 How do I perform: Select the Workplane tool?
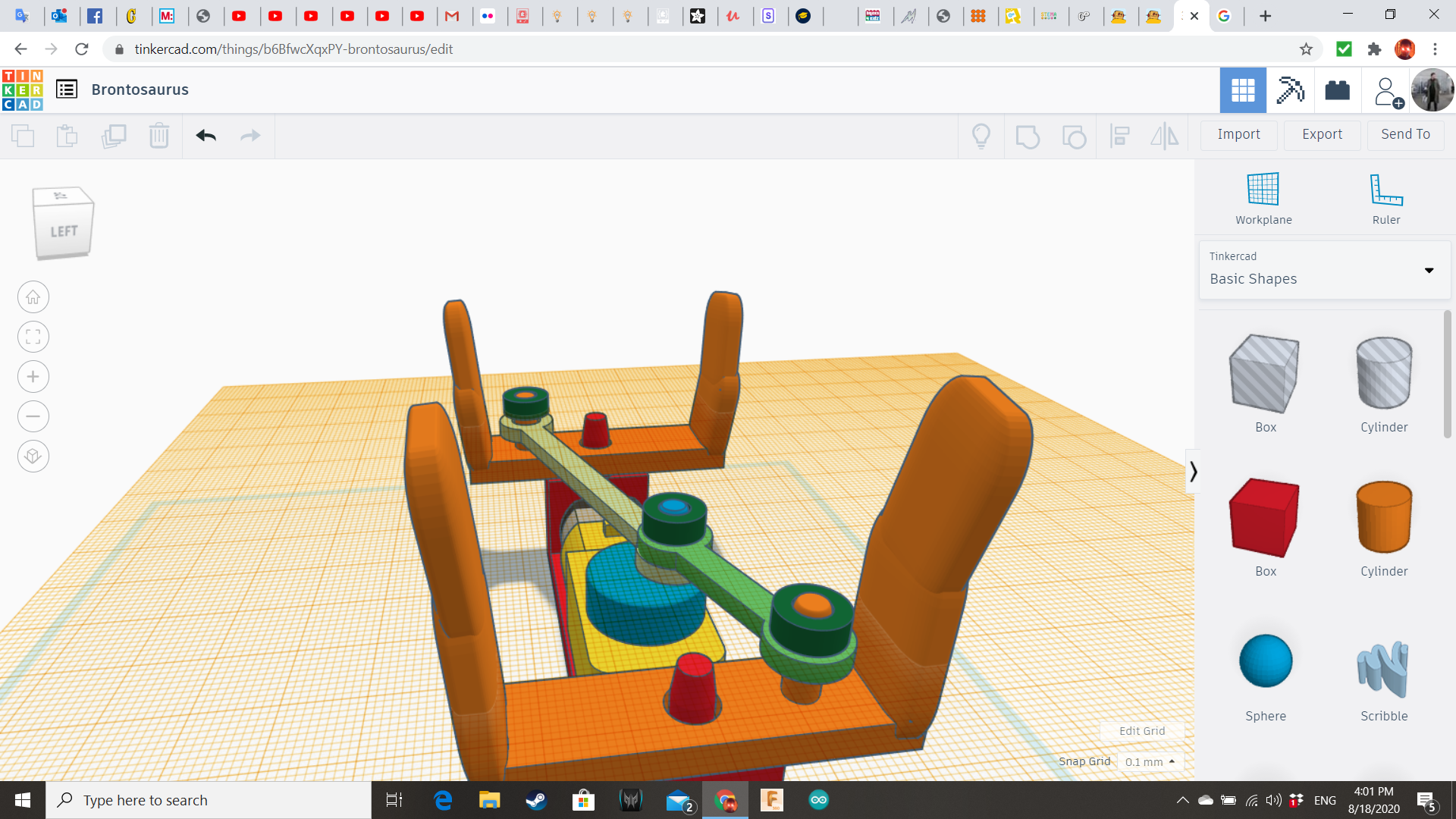1263,199
